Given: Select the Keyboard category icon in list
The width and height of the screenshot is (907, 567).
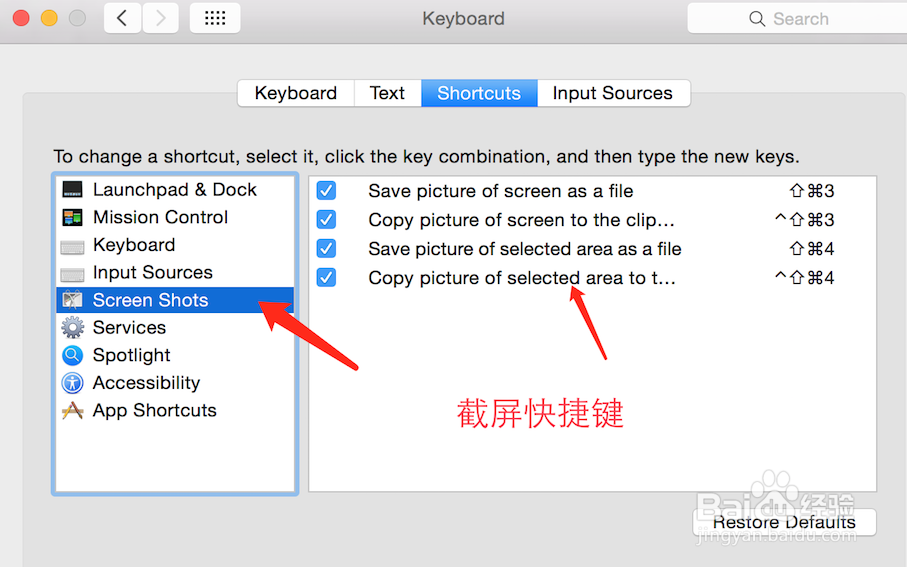Looking at the screenshot, I should click(72, 245).
